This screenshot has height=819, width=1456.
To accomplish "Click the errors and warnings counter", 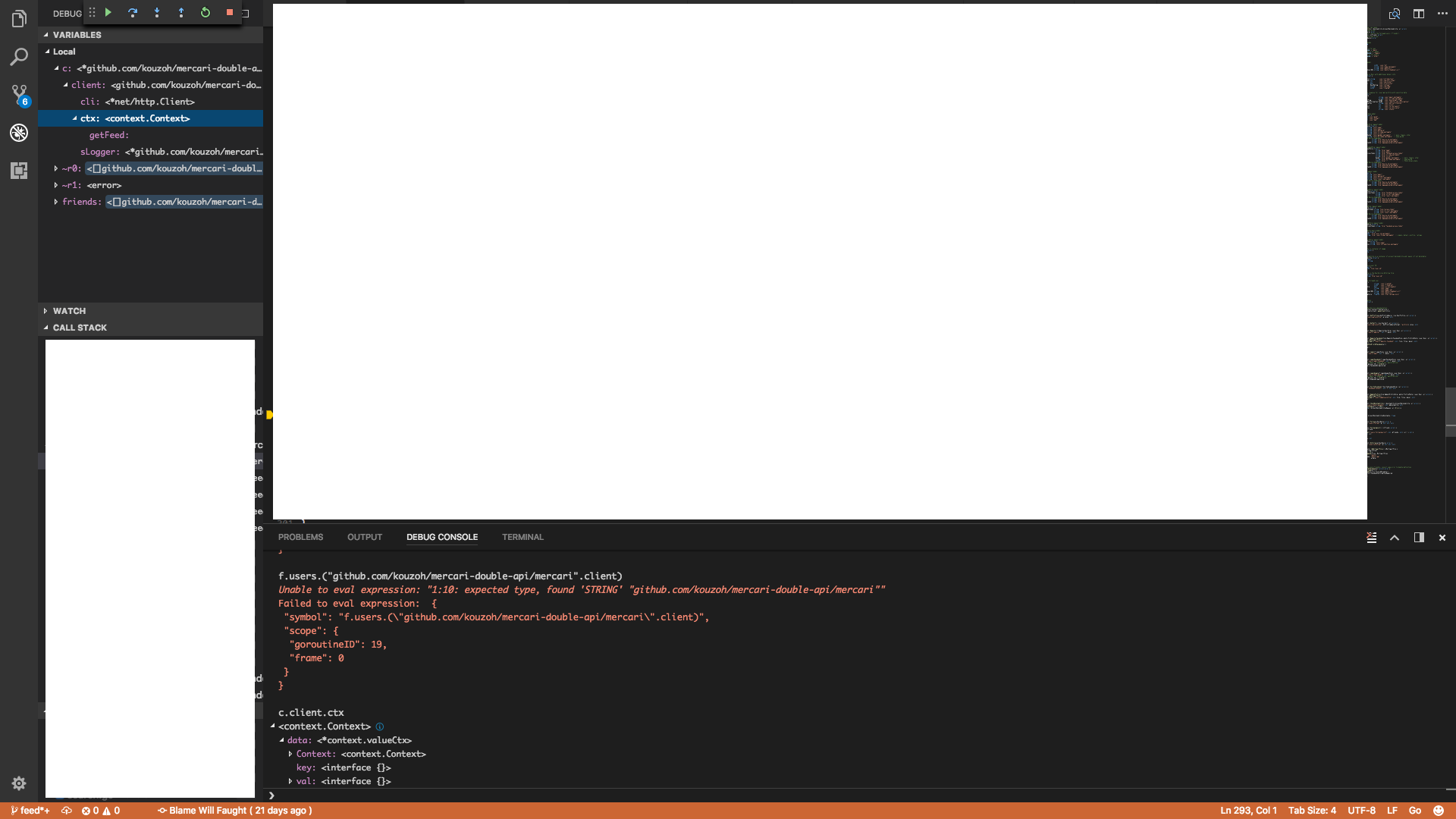I will 101,810.
